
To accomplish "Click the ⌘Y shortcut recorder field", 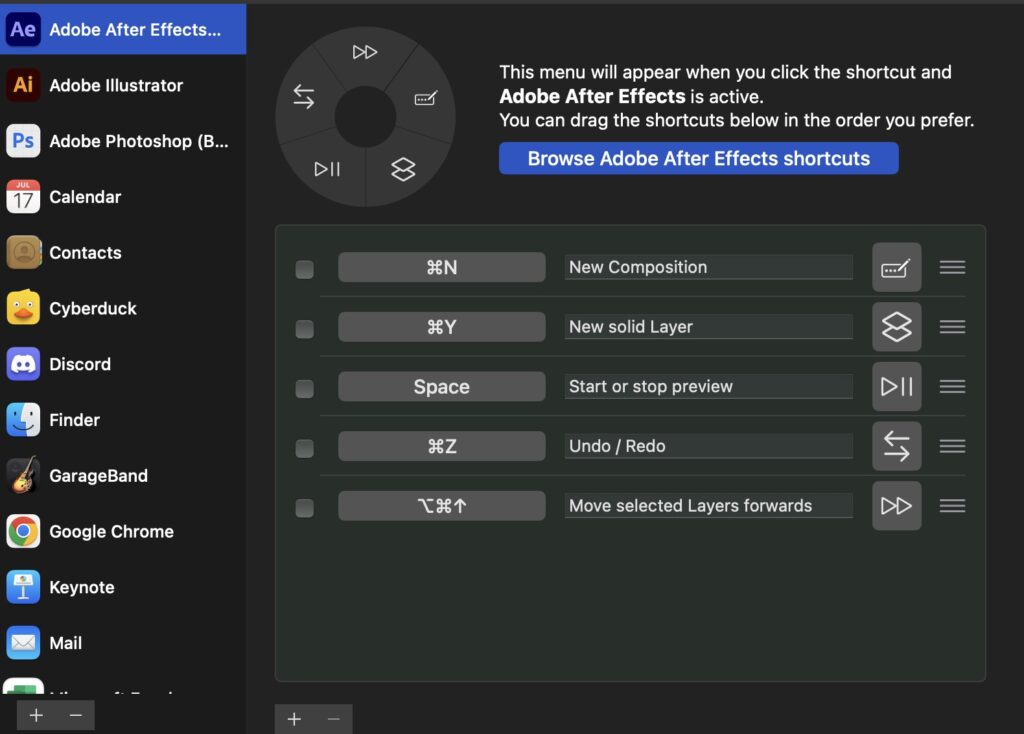I will click(441, 327).
